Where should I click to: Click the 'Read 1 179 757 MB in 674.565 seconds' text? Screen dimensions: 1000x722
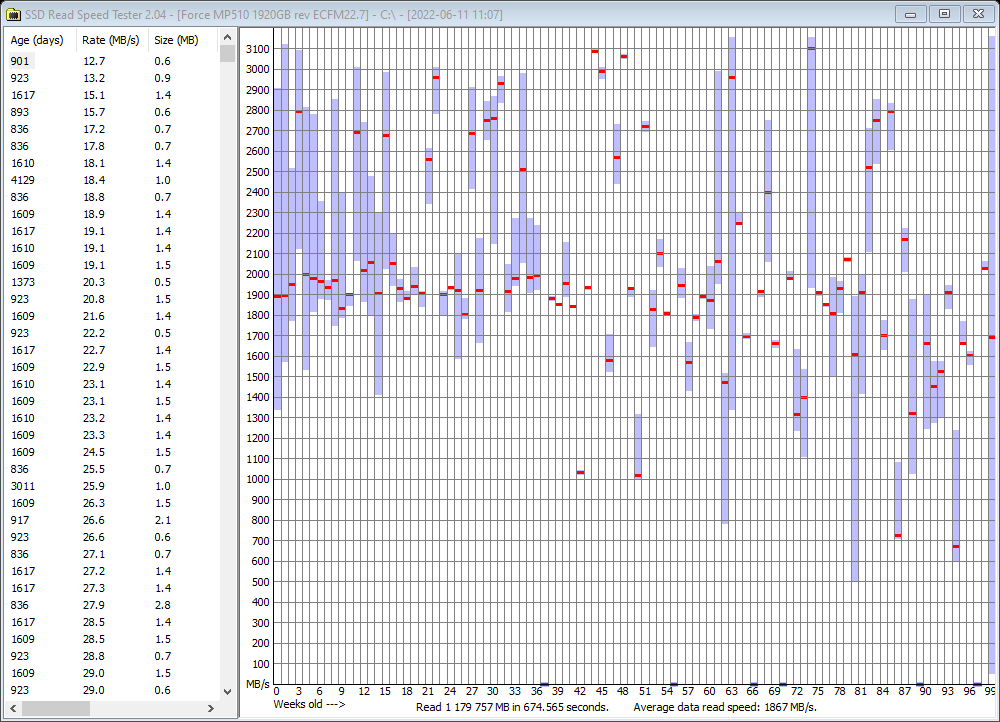512,707
